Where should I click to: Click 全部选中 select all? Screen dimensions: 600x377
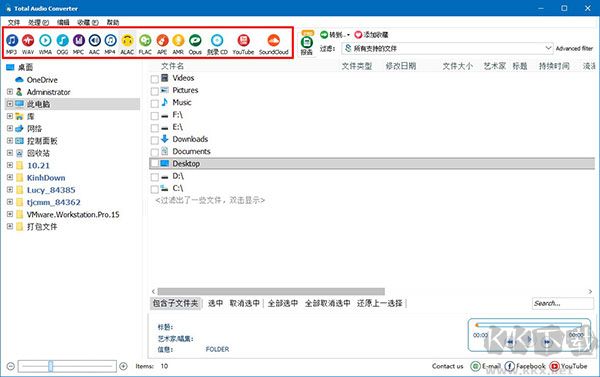pos(283,304)
